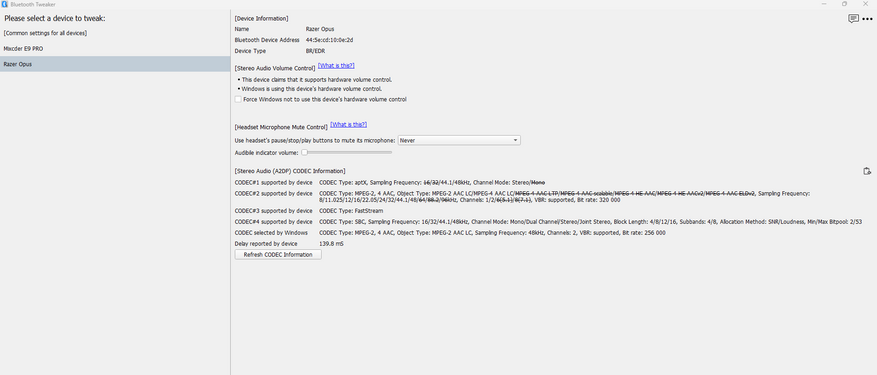Click the Bluetooth address 44:5e:cd:10:0e:2d
The width and height of the screenshot is (877, 375).
(329, 40)
